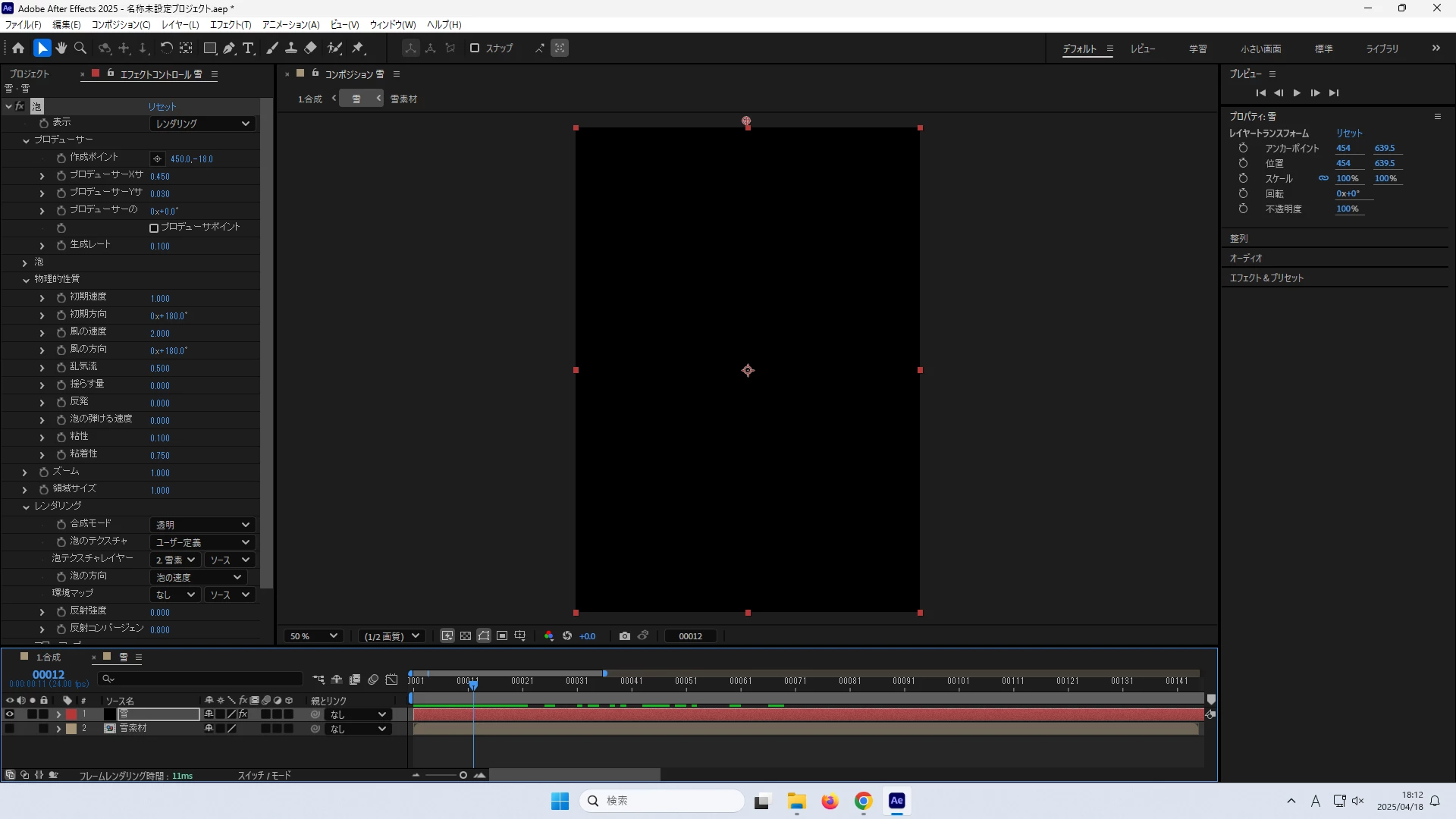1456x819 pixels.
Task: Click リセット link for the 泡 effect
Action: point(162,107)
